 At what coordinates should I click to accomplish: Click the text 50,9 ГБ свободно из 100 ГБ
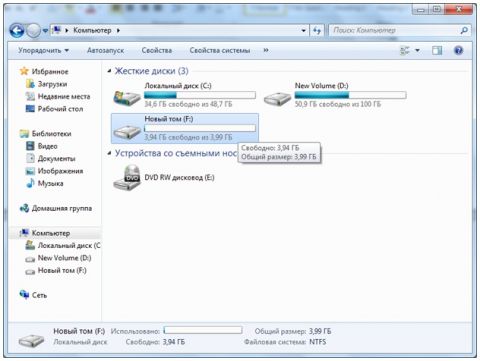pyautogui.click(x=338, y=104)
